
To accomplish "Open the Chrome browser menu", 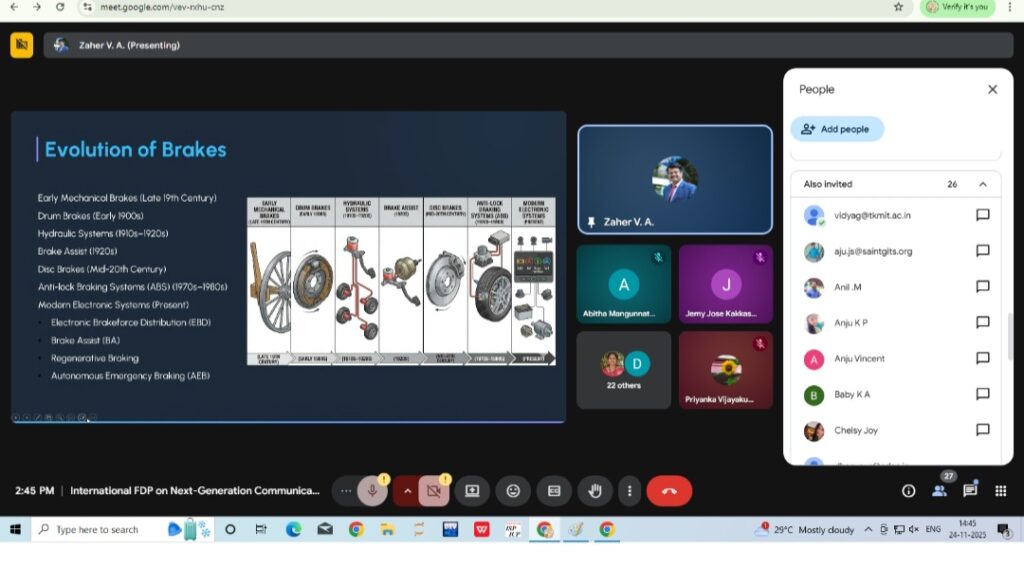I will tap(1009, 7).
